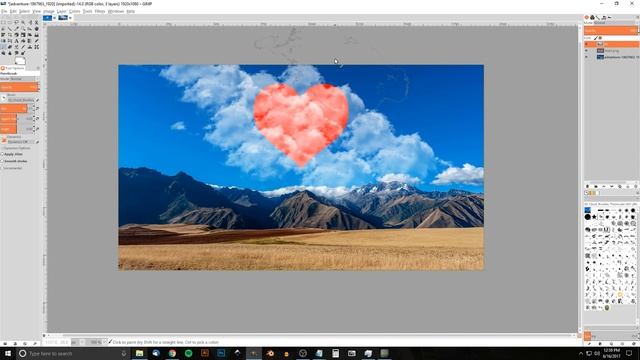Open the Dynamics selector in tool options
Screen dimensions: 640x360
[x=4, y=140]
